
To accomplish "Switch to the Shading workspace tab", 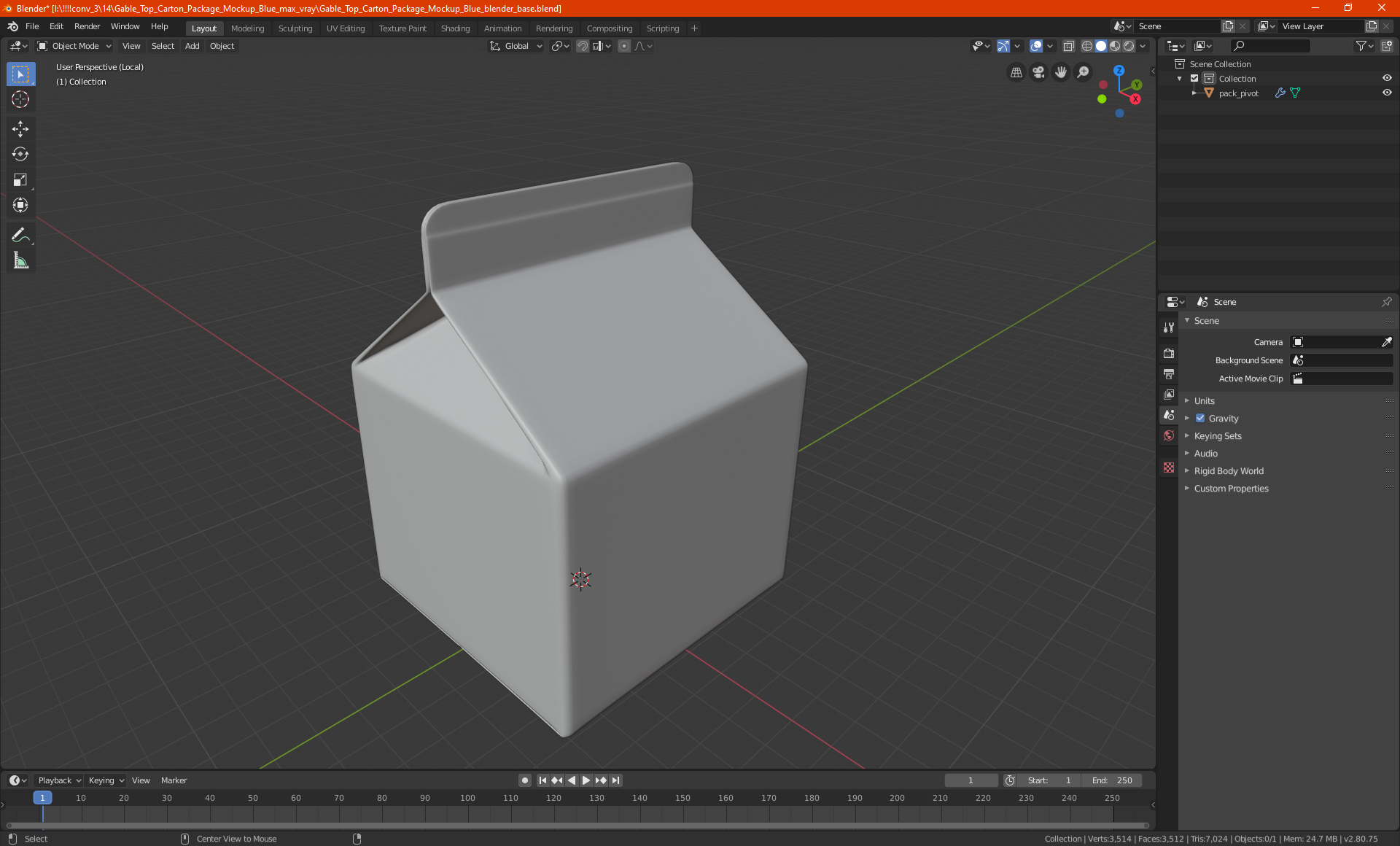I will (x=455, y=28).
